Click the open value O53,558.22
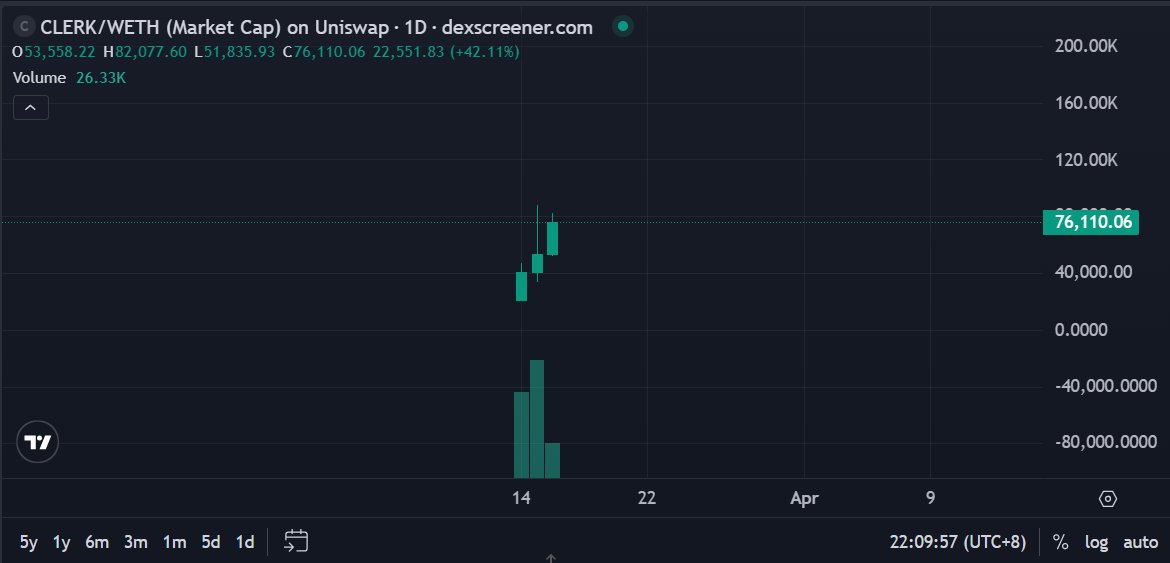Viewport: 1170px width, 563px height. coord(54,52)
